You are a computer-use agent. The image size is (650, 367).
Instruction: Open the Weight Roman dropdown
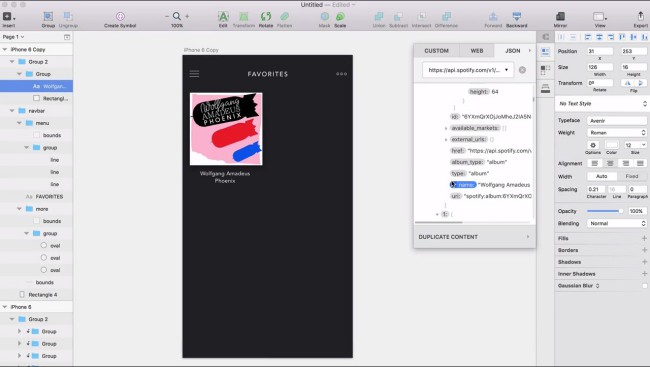(x=617, y=133)
